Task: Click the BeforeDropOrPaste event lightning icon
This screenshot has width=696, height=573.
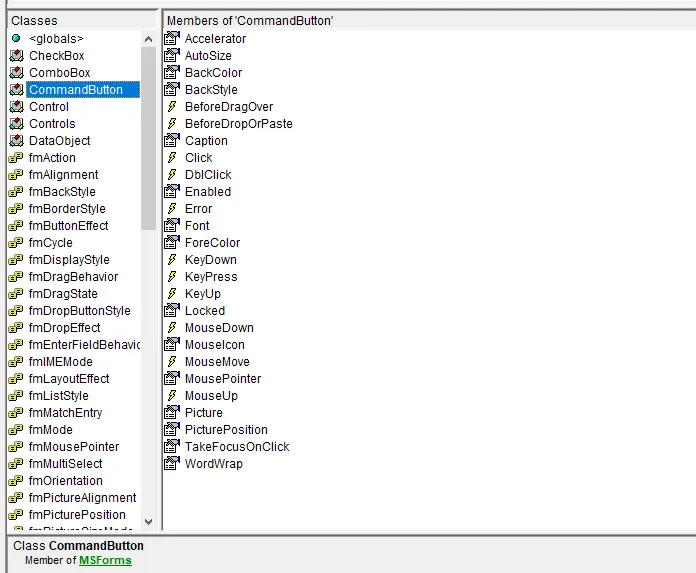Action: 172,123
